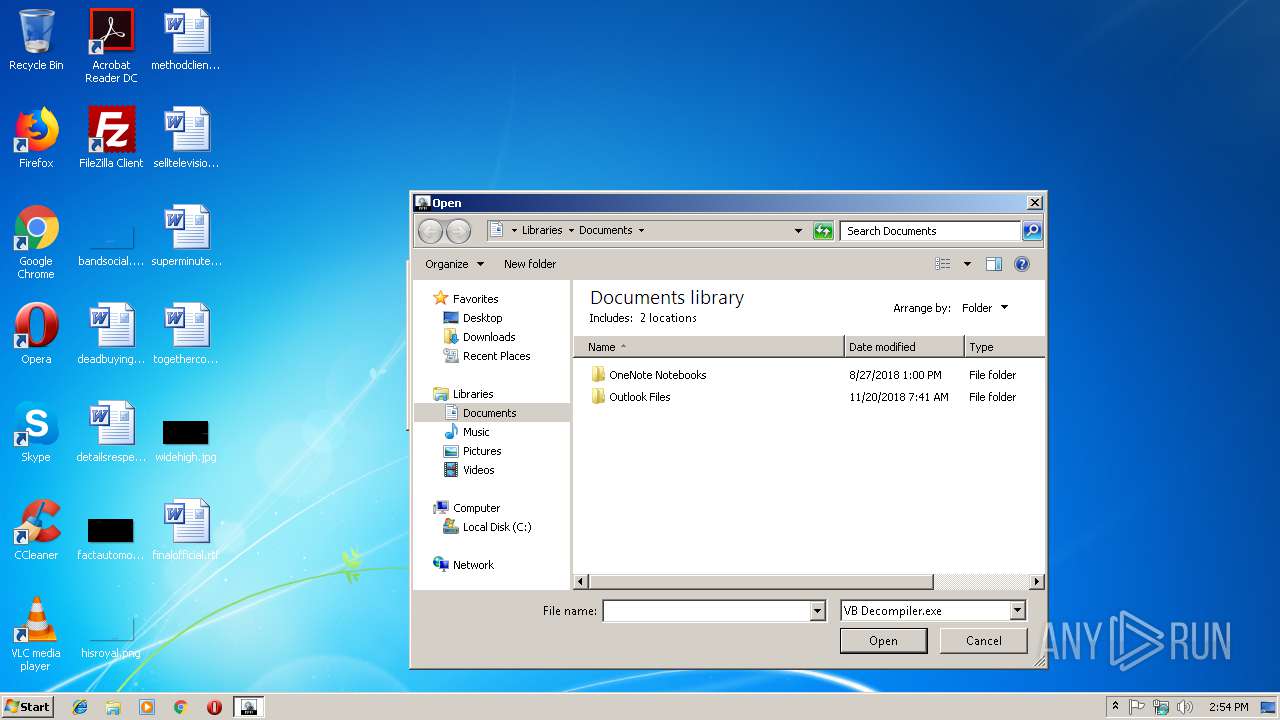Select Favorites in navigation pane
1280x720 pixels.
point(466,299)
